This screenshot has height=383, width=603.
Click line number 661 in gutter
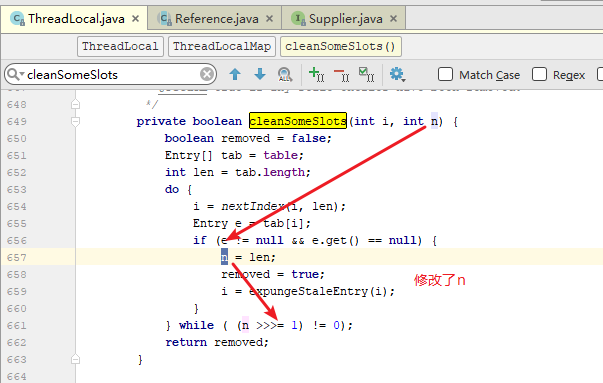pos(17,325)
